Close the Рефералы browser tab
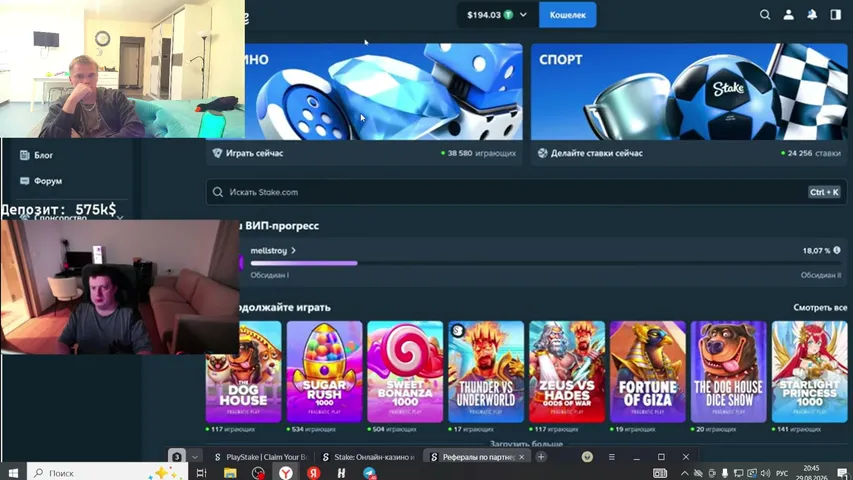Screen dimensions: 853x480 pyautogui.click(x=522, y=457)
